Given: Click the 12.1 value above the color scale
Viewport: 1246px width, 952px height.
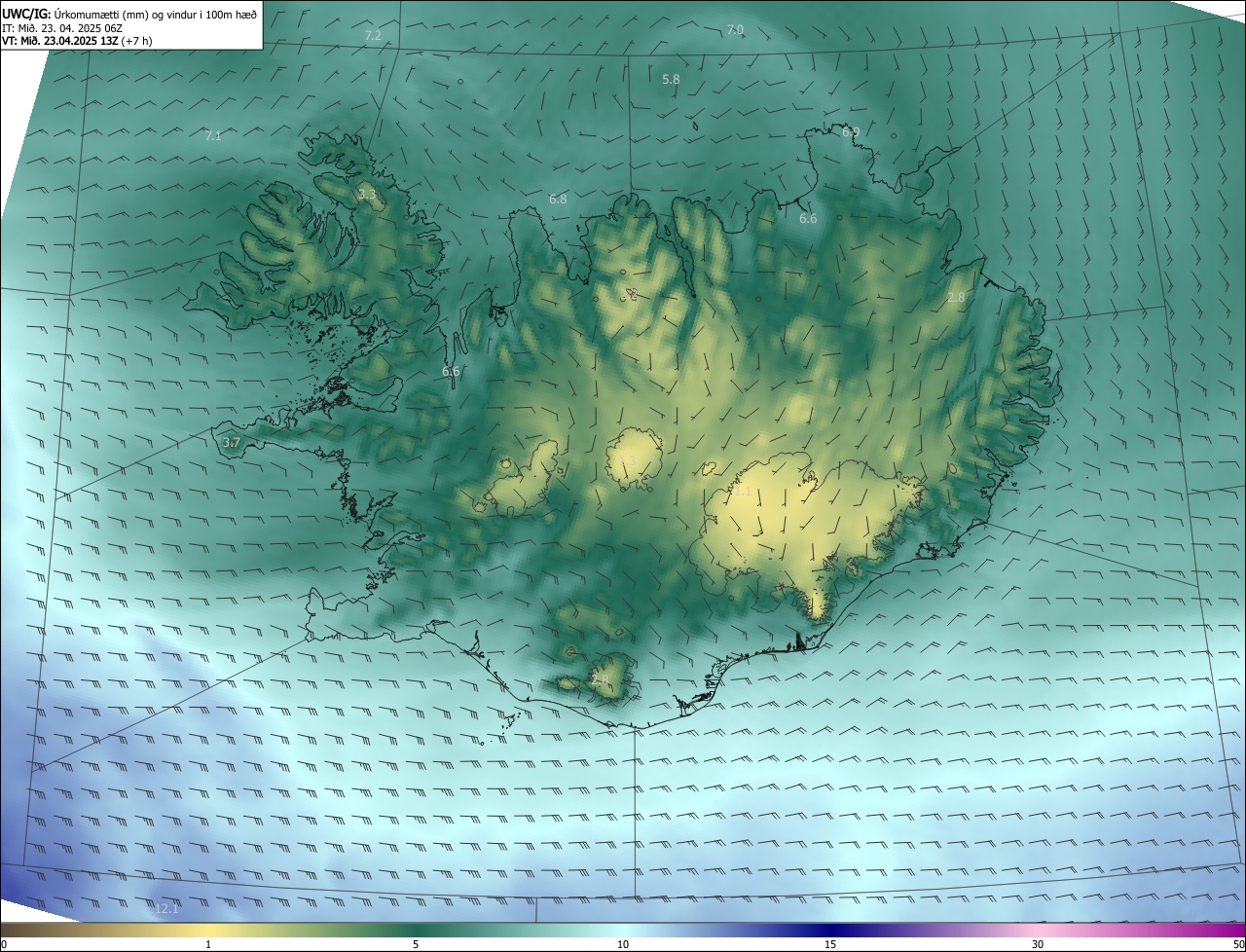Looking at the screenshot, I should coord(167,908).
